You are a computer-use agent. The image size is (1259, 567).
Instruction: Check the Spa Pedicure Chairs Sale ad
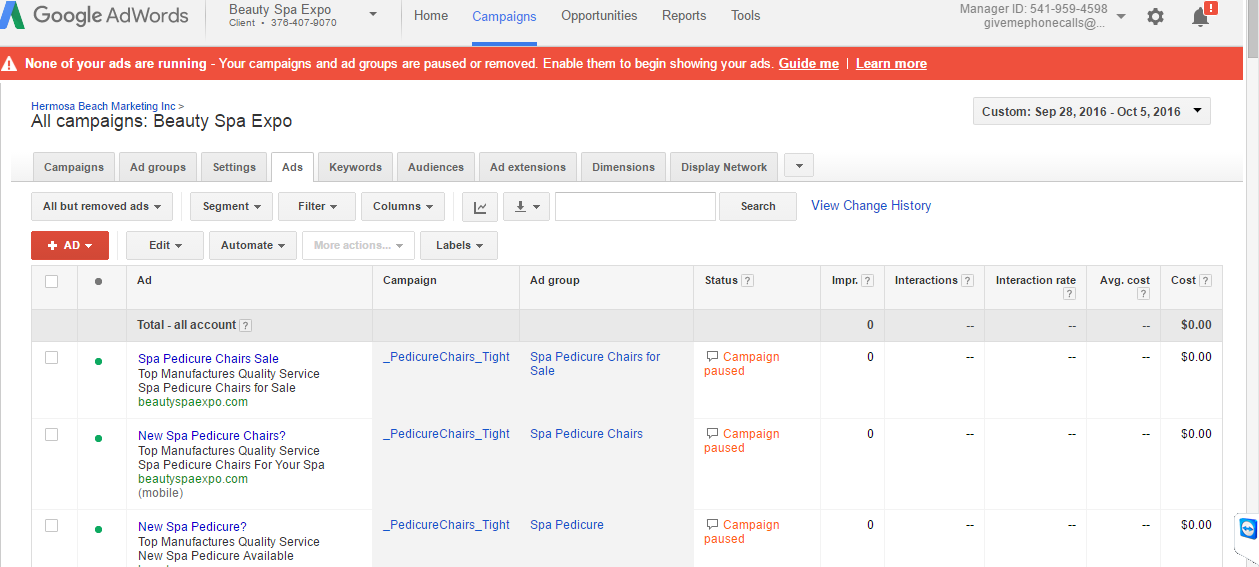[52, 357]
